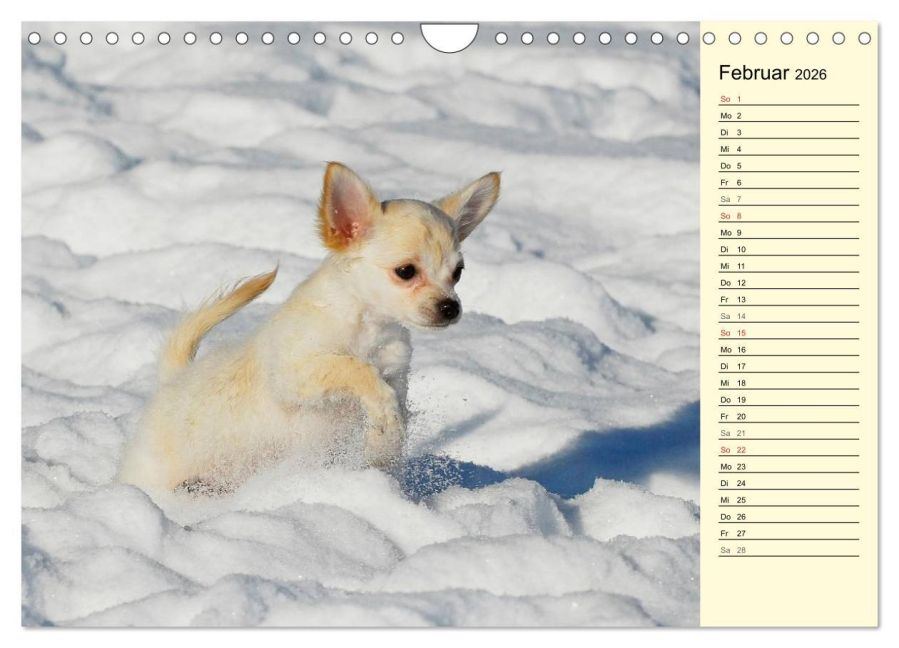Click the Chihuahua puppy photo

[361, 325]
